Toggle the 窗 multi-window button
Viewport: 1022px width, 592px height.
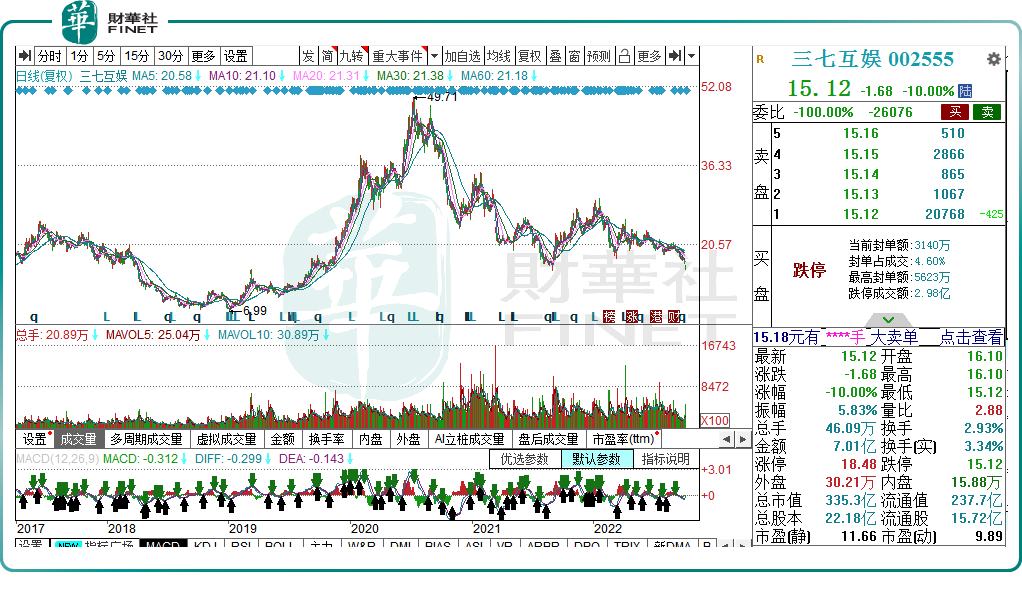pyautogui.click(x=574, y=56)
